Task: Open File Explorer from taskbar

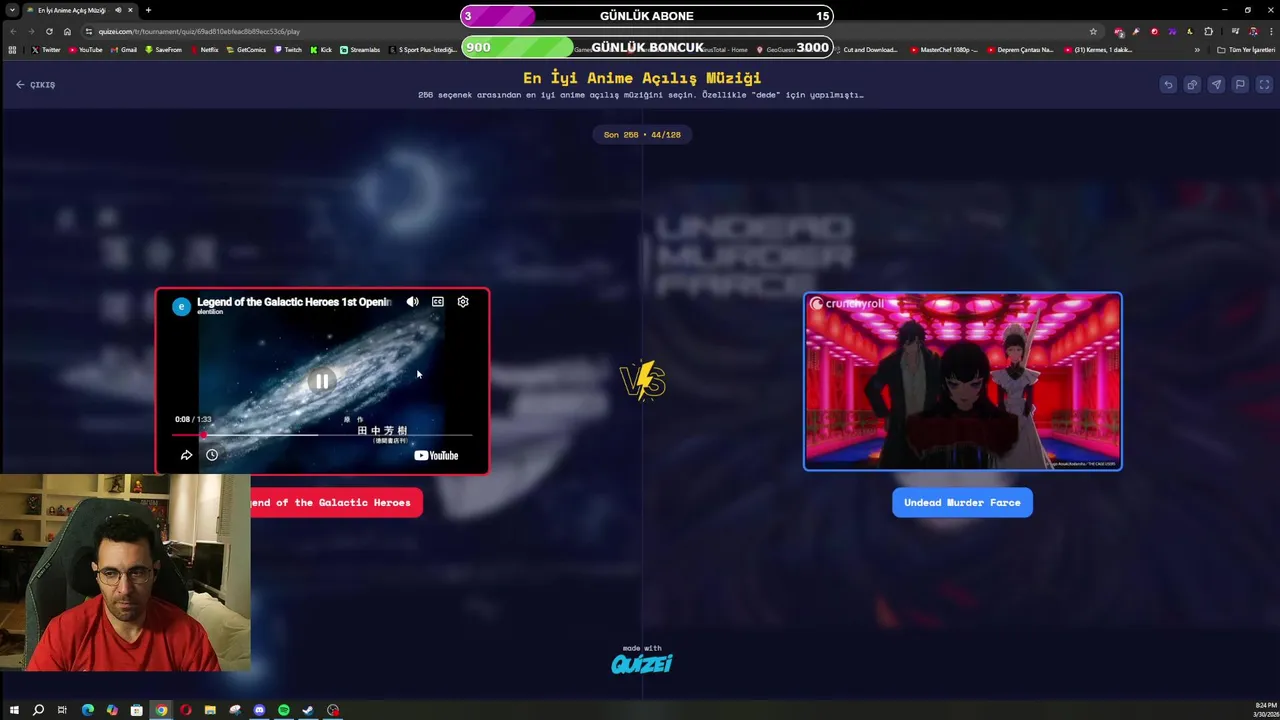Action: [x=210, y=710]
